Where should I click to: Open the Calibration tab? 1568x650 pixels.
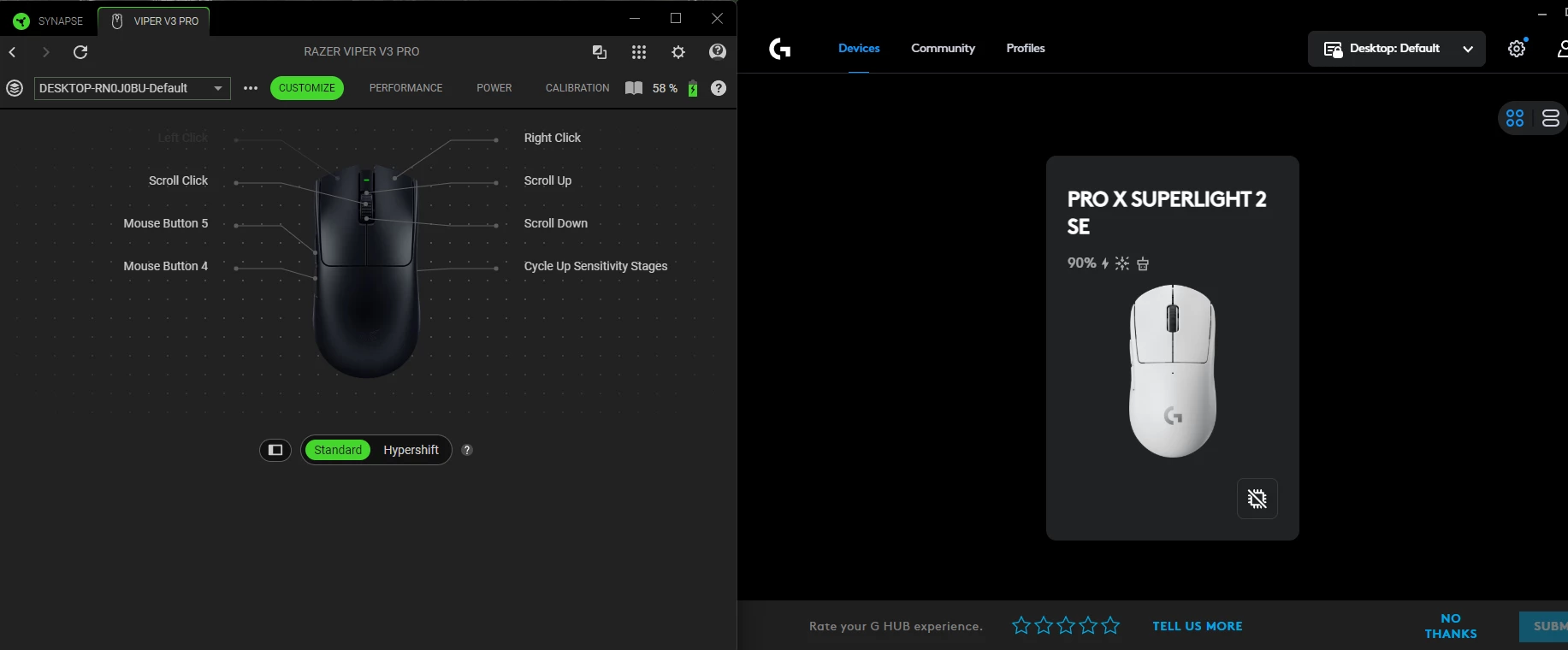[x=577, y=88]
